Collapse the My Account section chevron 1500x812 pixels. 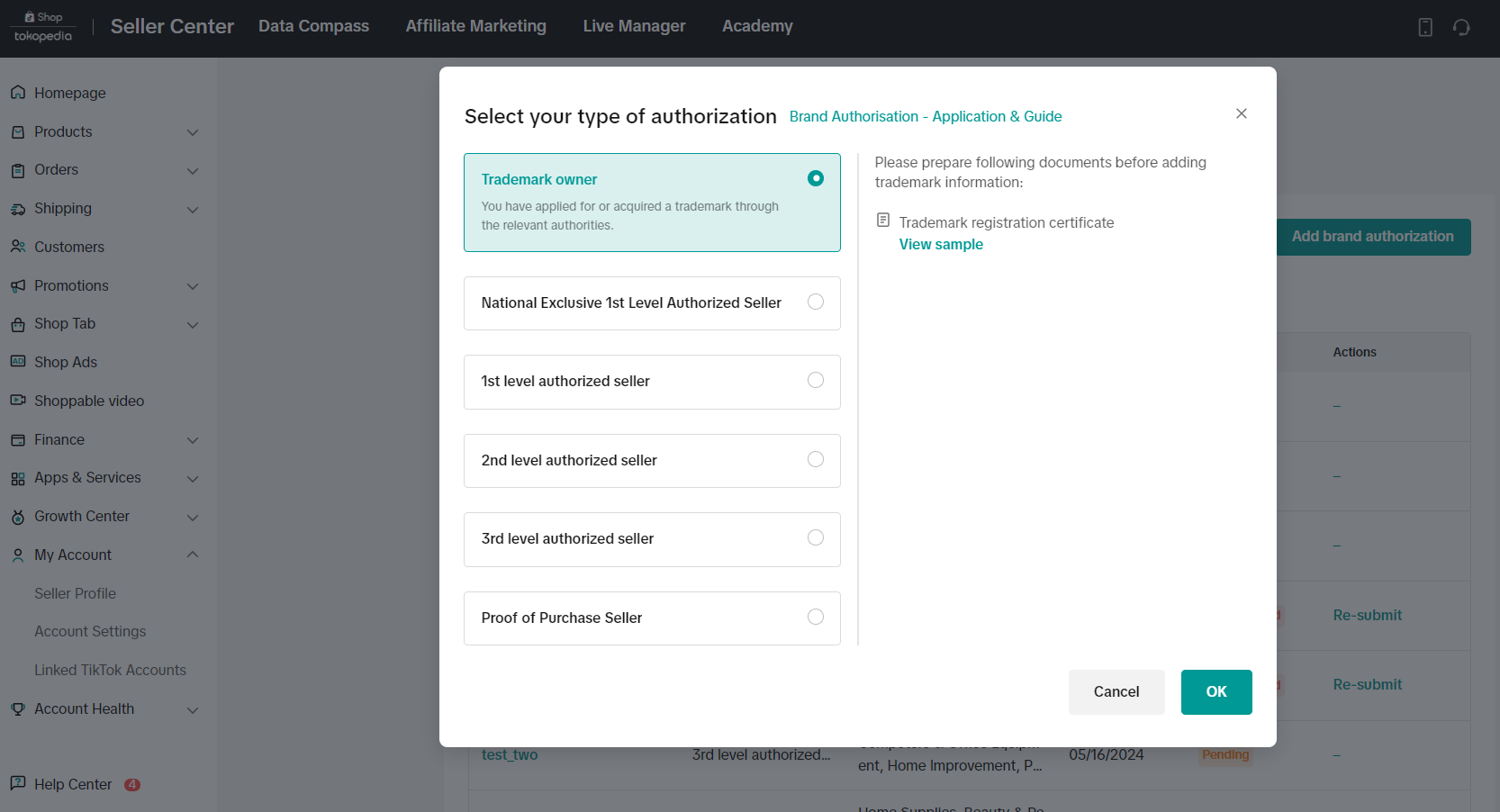point(193,555)
